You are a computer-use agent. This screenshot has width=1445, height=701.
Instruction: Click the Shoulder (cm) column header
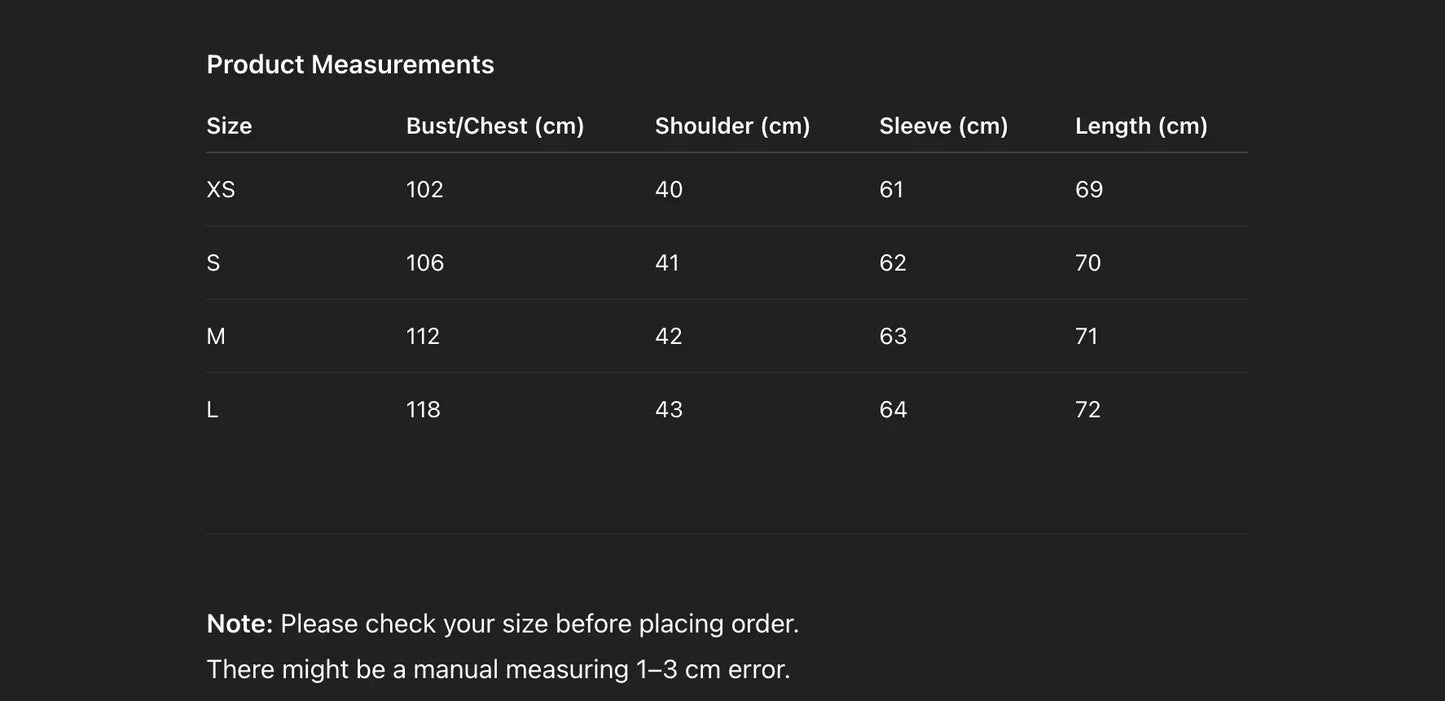(732, 126)
